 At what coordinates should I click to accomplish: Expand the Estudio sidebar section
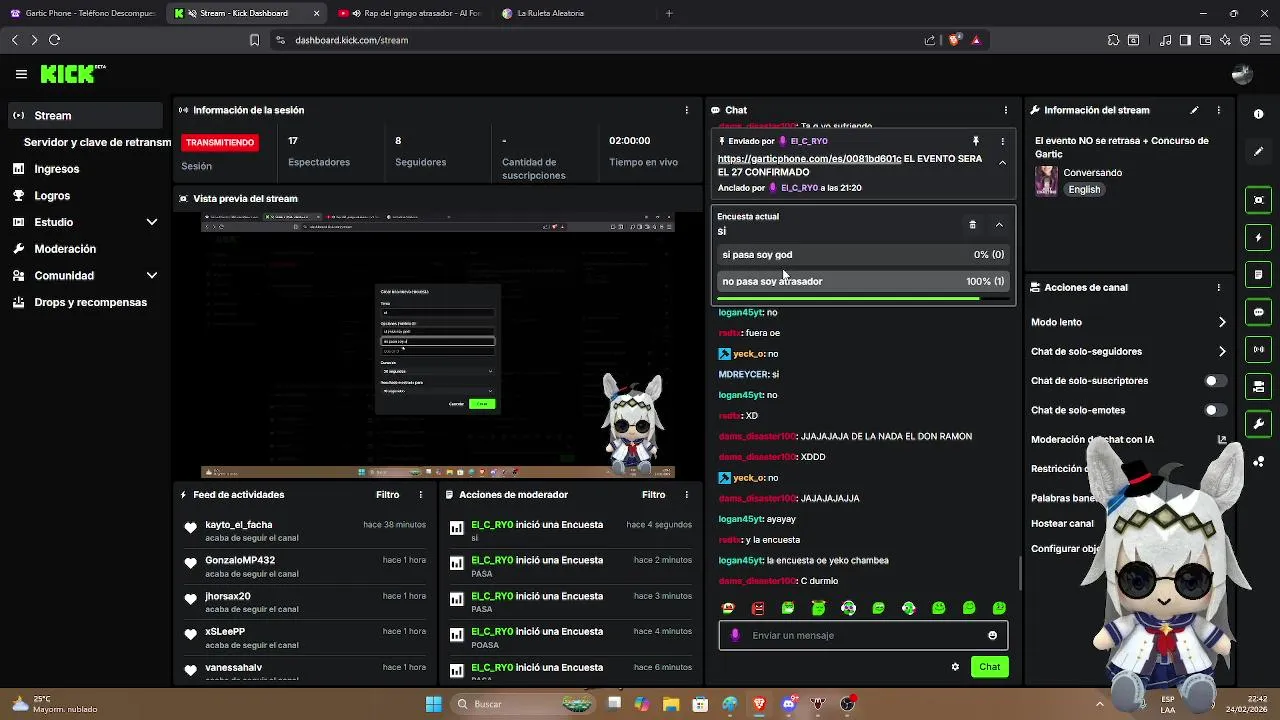point(152,222)
